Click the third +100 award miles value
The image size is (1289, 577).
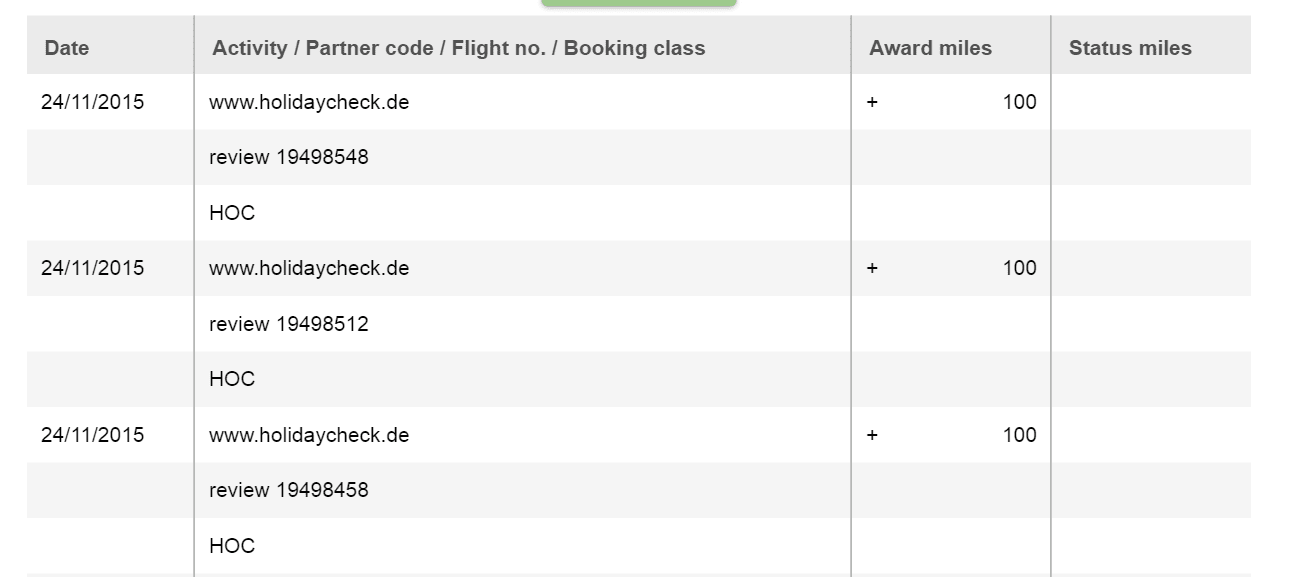click(952, 435)
